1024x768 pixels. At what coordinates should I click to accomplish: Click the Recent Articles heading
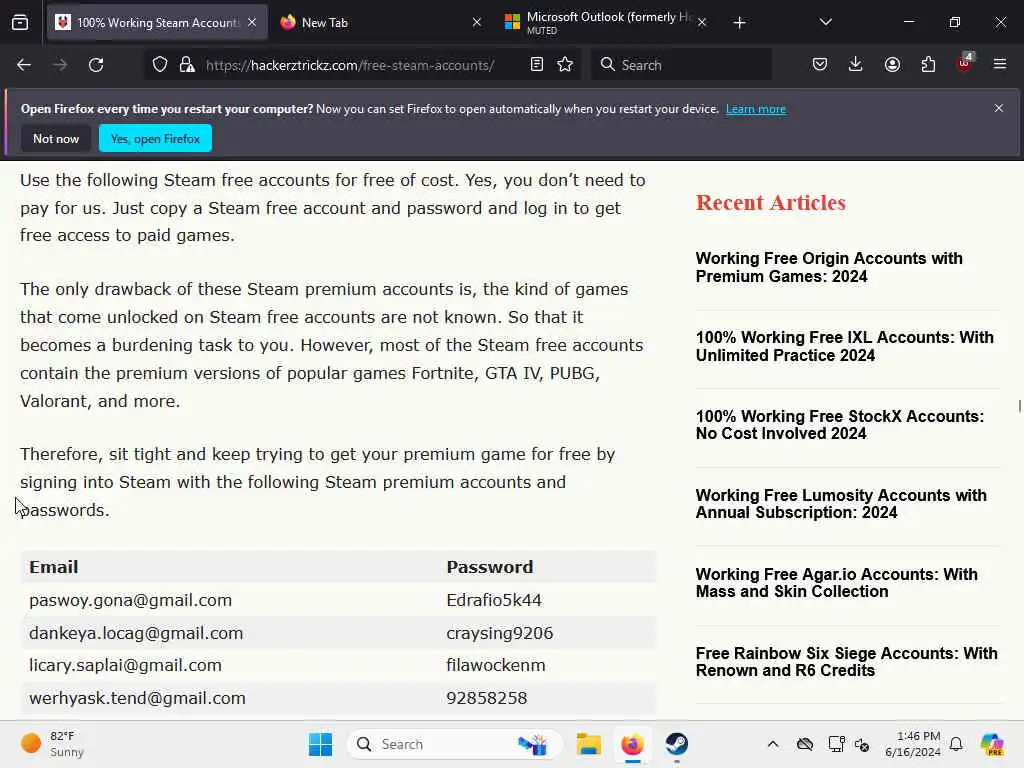(x=771, y=202)
